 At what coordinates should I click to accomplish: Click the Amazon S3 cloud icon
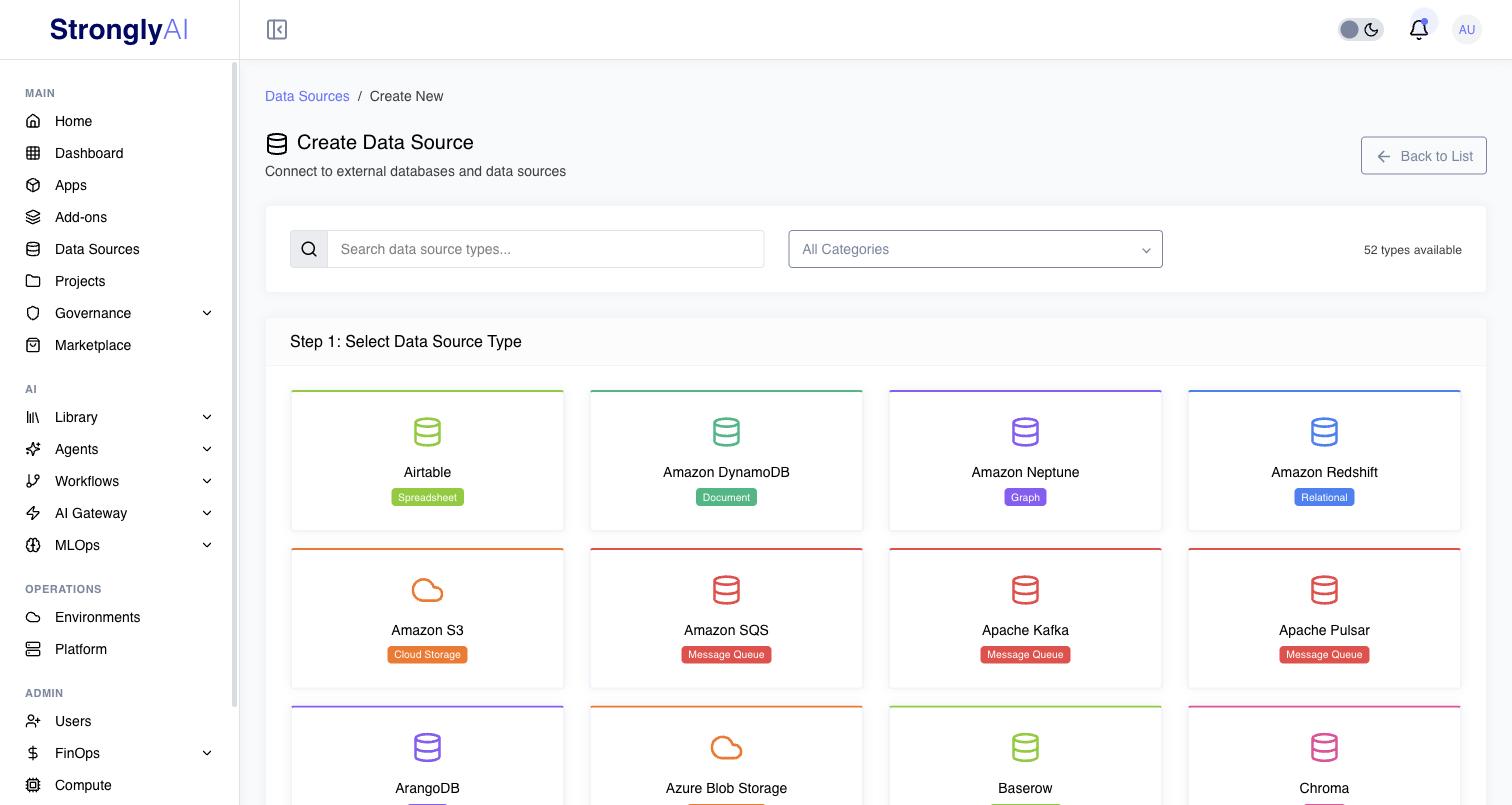[427, 590]
